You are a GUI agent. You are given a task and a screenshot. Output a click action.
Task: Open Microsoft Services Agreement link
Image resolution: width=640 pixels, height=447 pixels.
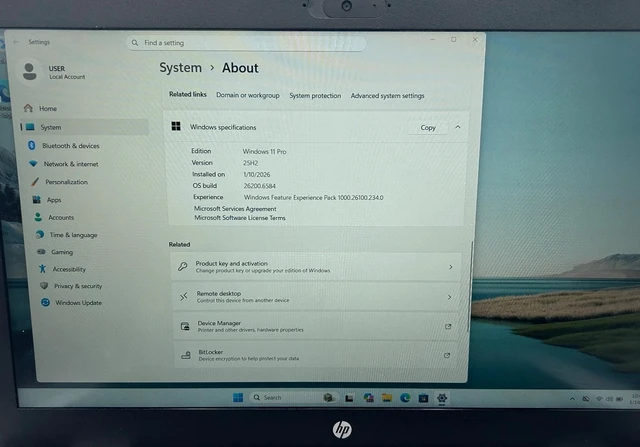[235, 209]
